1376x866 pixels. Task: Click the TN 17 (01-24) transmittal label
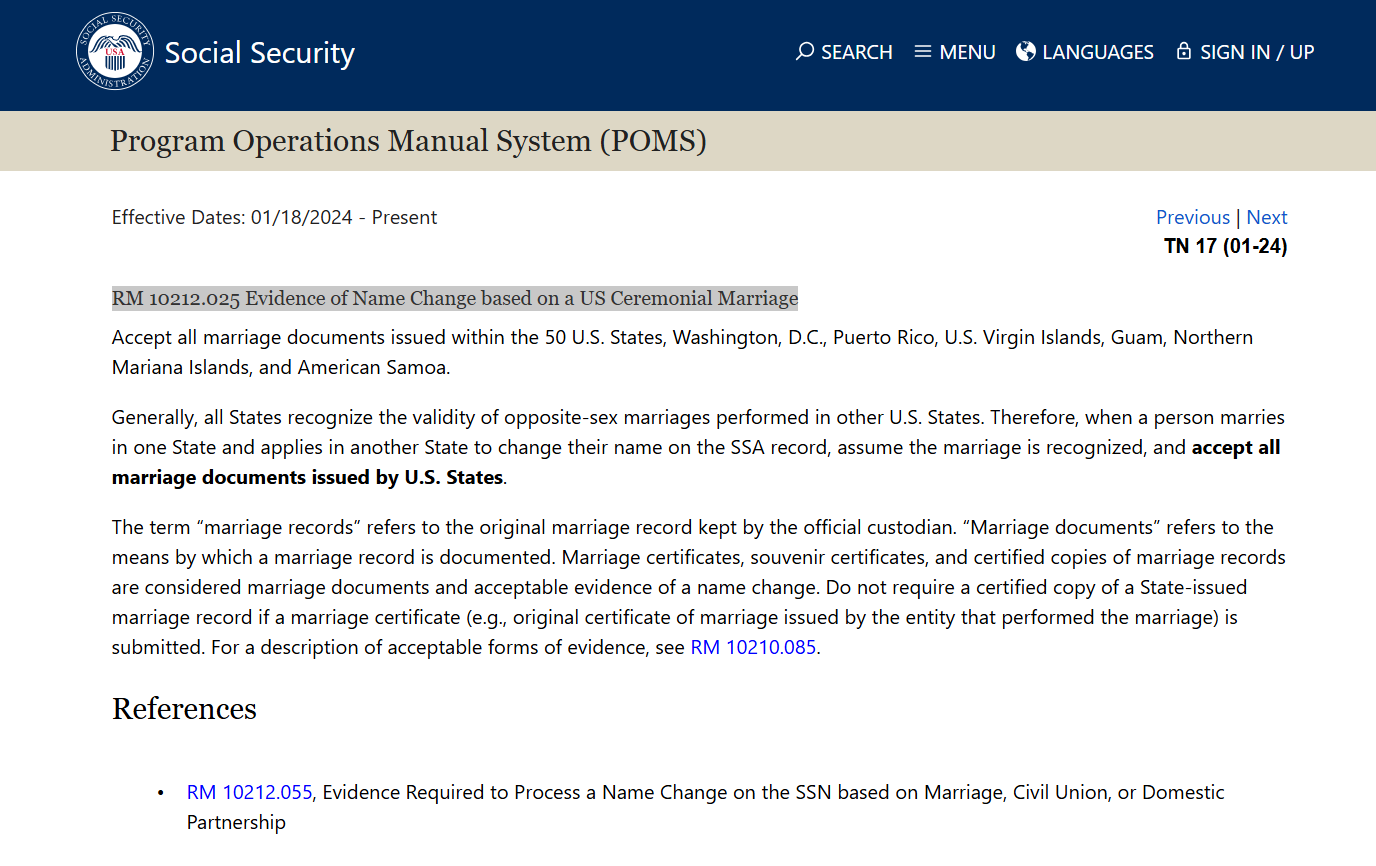click(1225, 246)
